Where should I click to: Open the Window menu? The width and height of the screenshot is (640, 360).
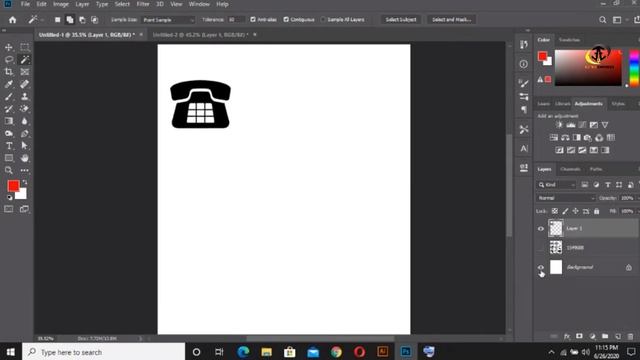click(199, 4)
